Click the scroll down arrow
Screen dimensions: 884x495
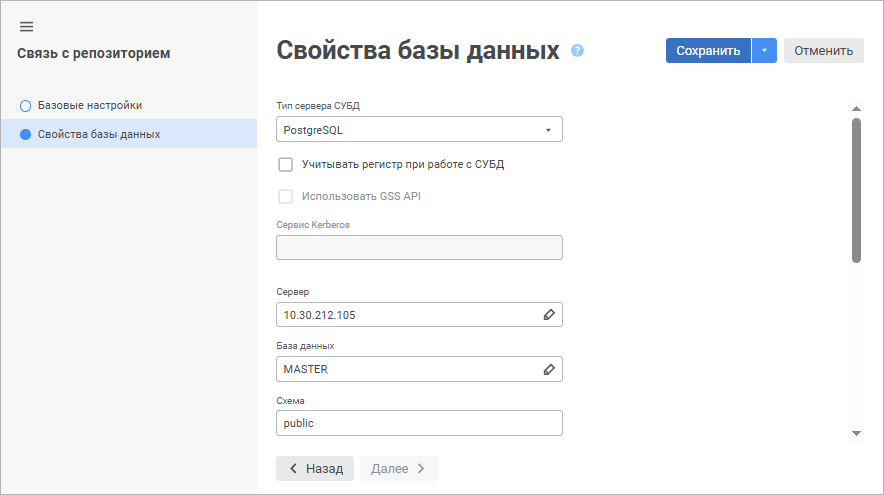tap(856, 433)
